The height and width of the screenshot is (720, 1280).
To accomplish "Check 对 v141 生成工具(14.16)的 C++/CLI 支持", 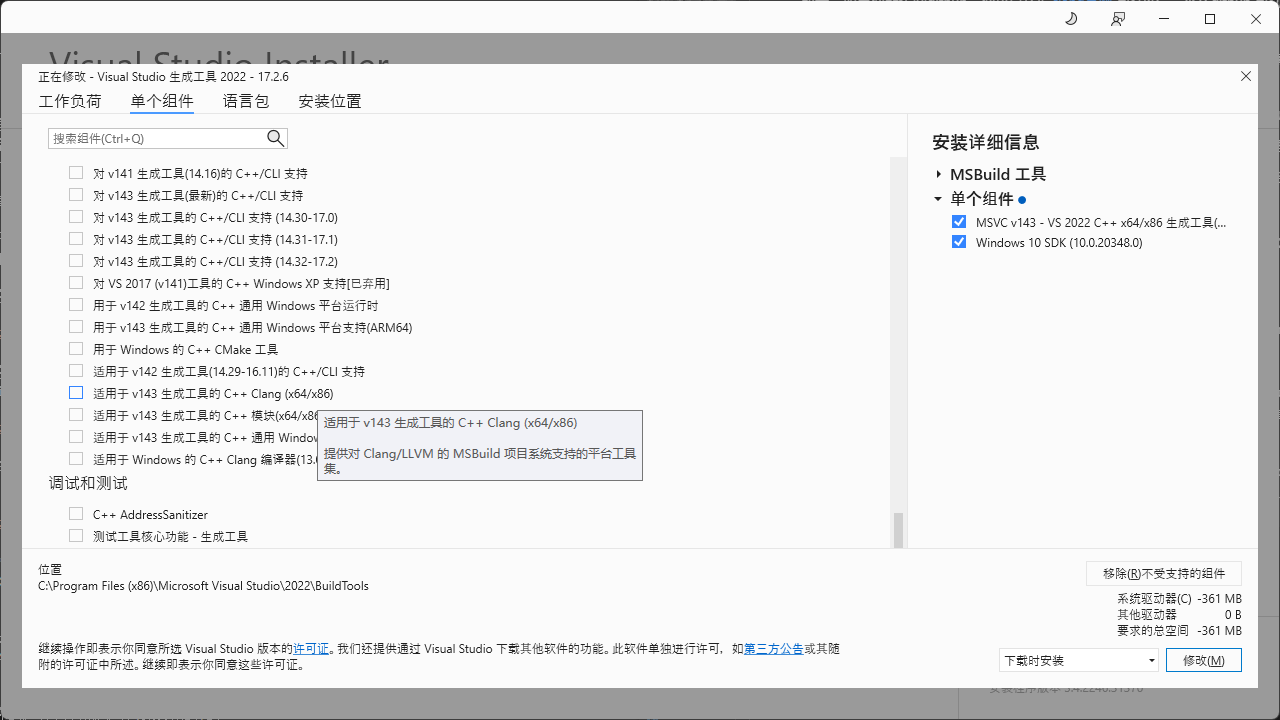I will [76, 173].
